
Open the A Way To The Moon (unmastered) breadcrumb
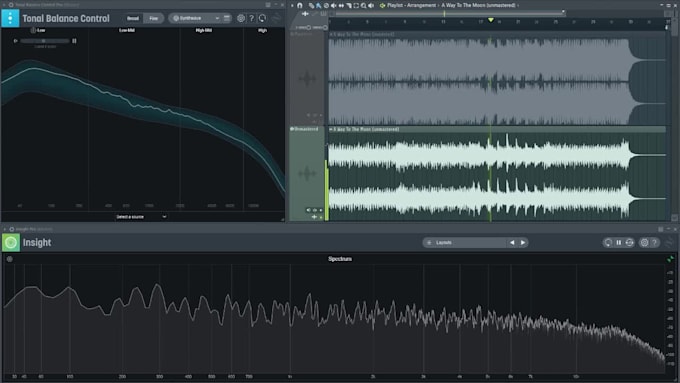pyautogui.click(x=479, y=5)
